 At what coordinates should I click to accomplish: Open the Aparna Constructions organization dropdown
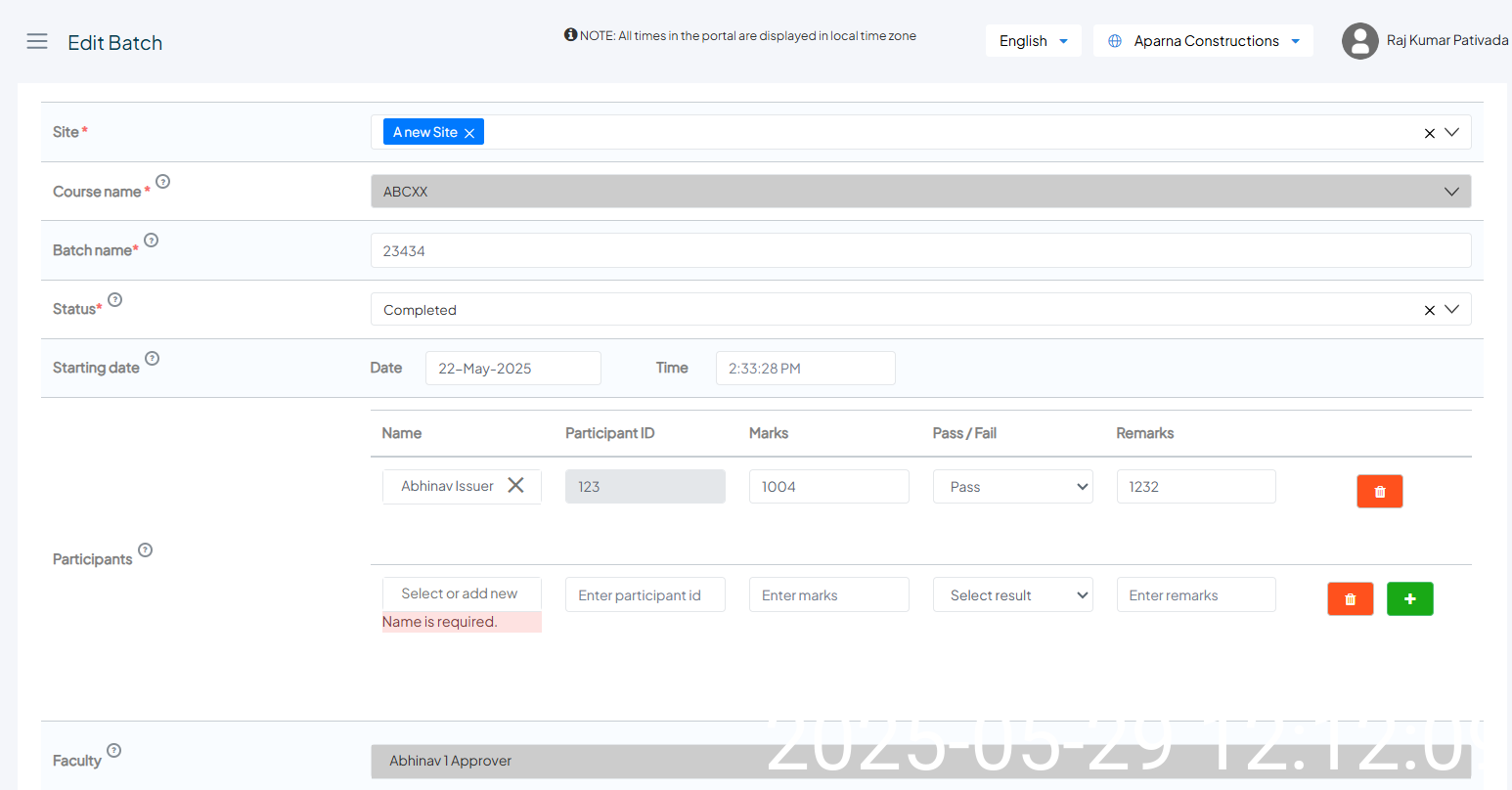1204,41
